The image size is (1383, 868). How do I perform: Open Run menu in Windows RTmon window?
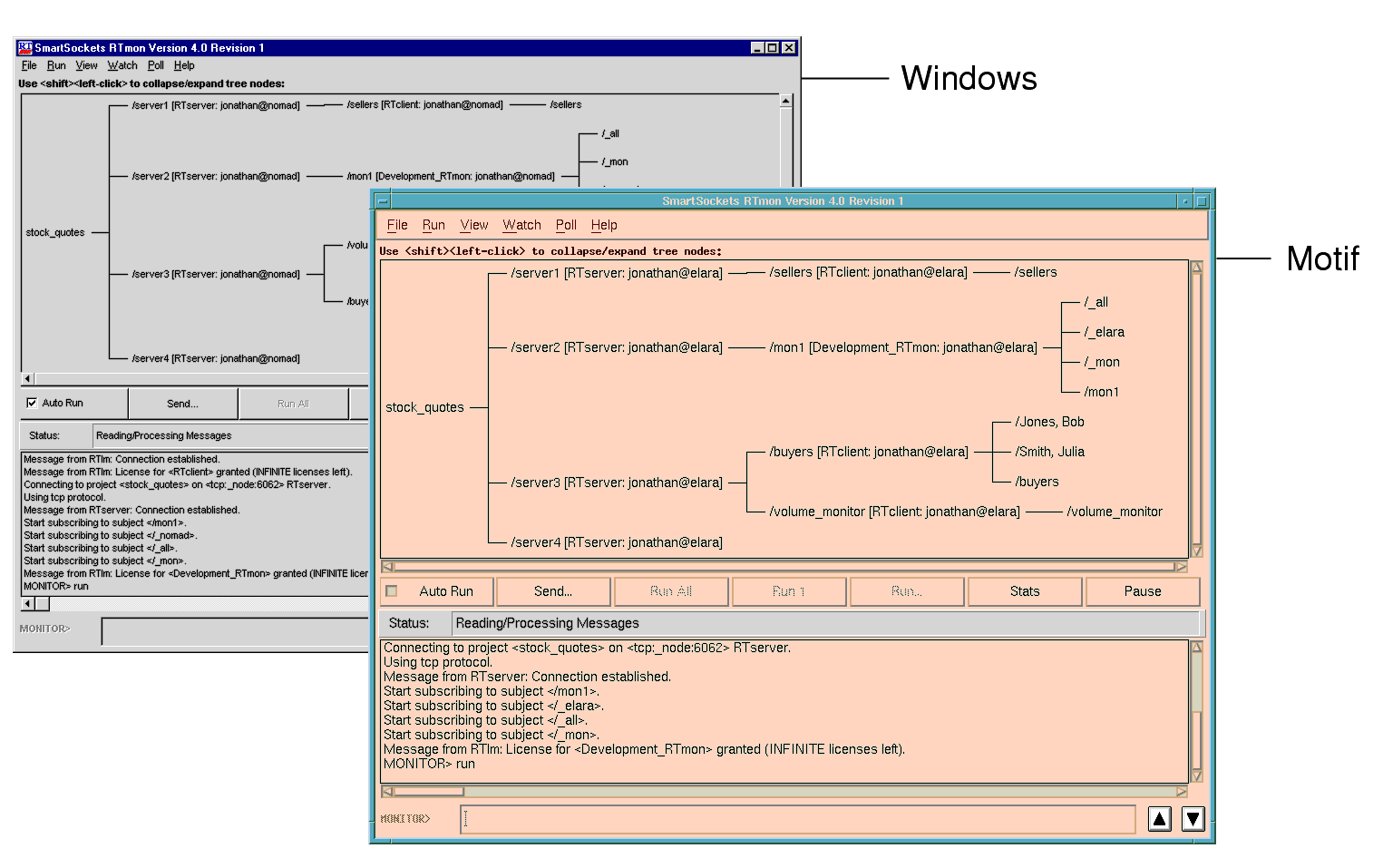(56, 65)
